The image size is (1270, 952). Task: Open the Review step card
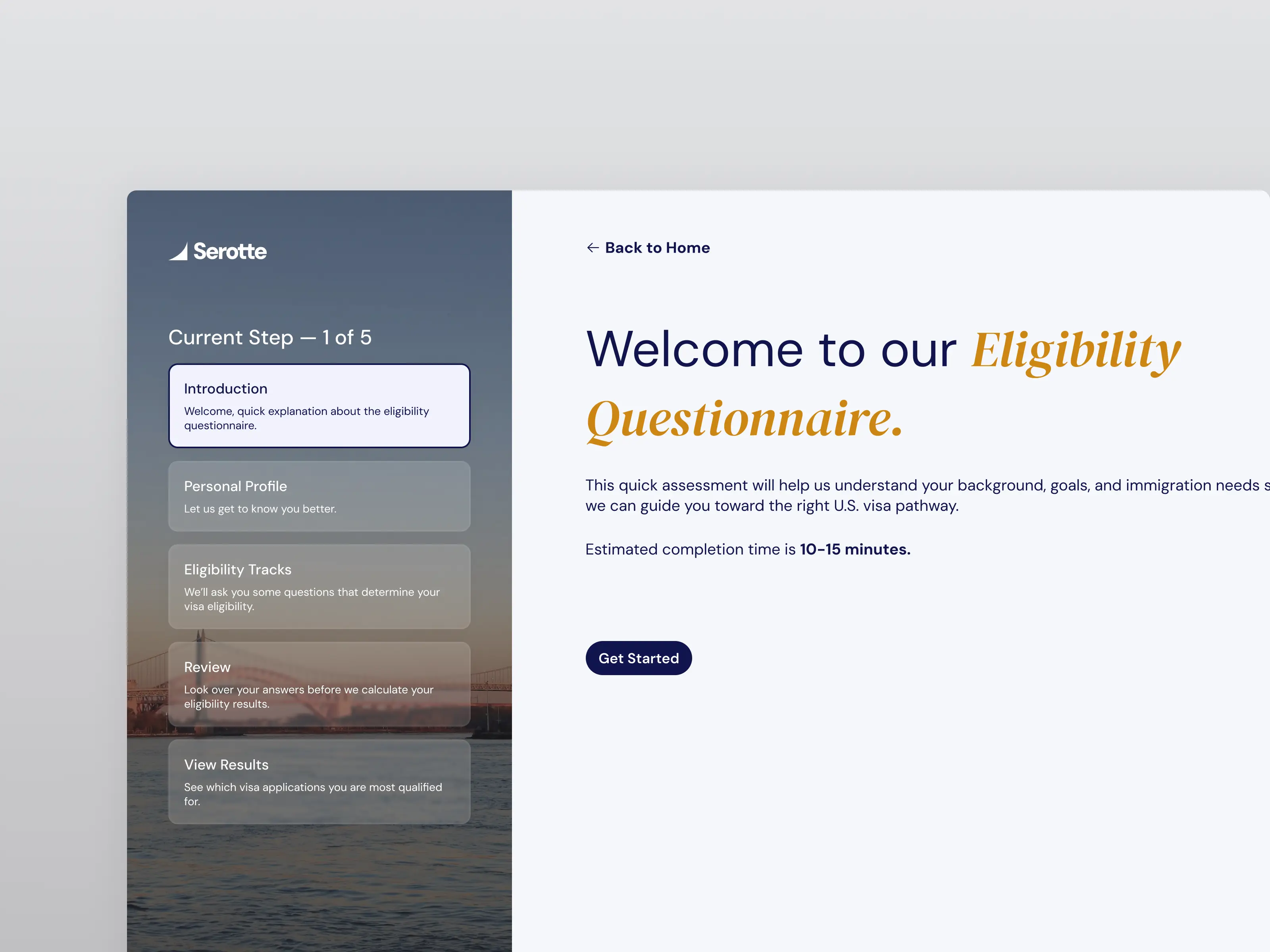coord(319,684)
